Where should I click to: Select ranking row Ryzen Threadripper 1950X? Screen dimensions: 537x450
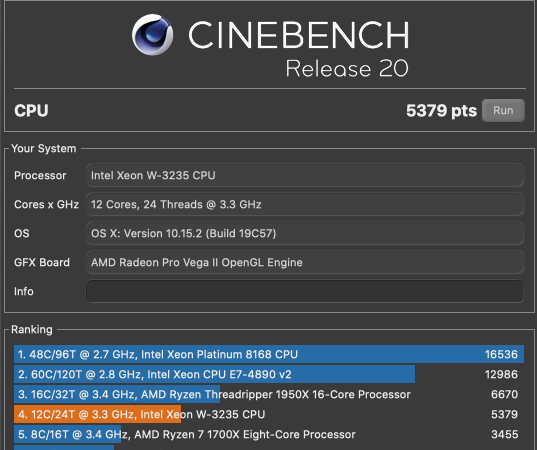pos(269,394)
